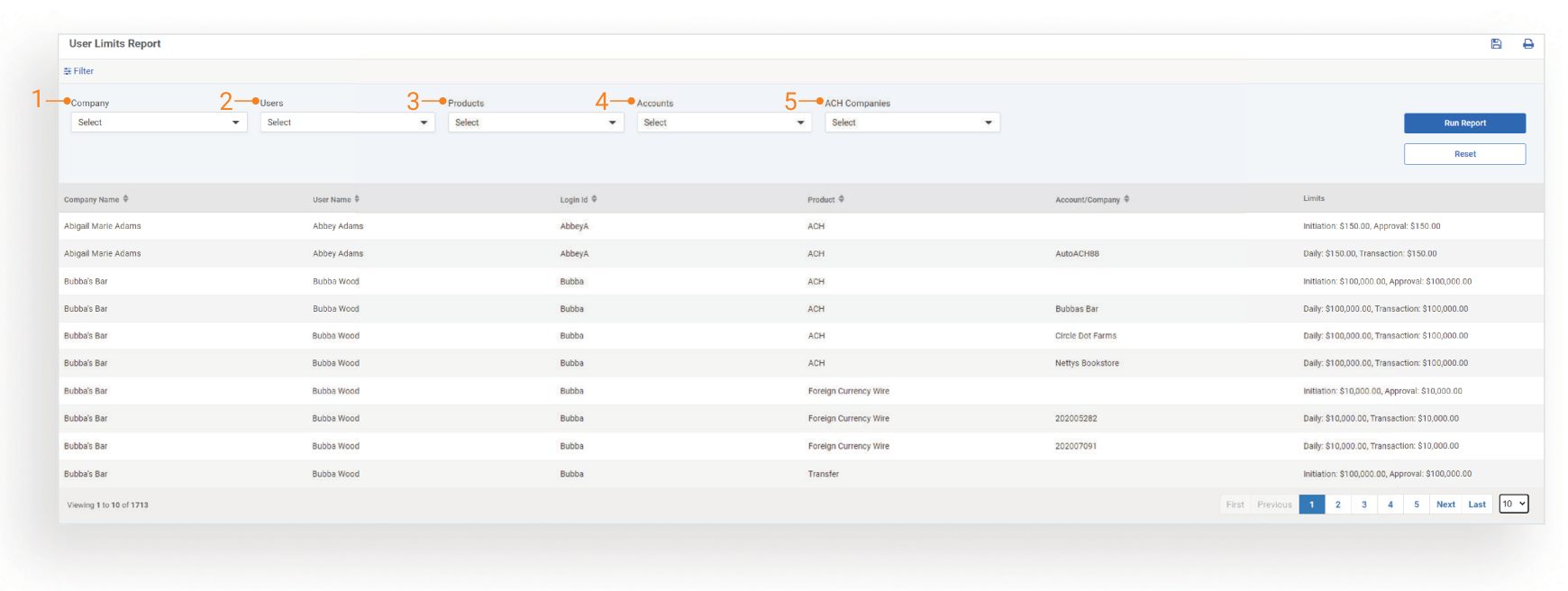Image resolution: width=1568 pixels, height=591 pixels.
Task: Sort by Company Name column arrows
Action: pos(126,199)
